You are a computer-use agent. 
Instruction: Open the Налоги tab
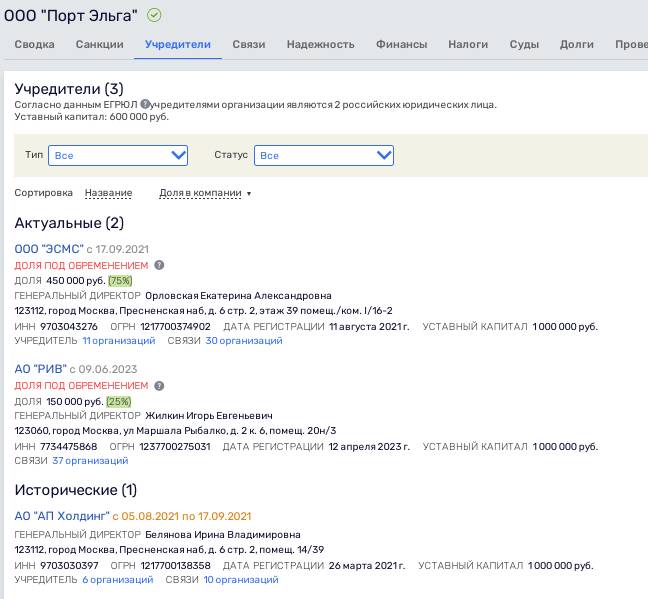(468, 44)
